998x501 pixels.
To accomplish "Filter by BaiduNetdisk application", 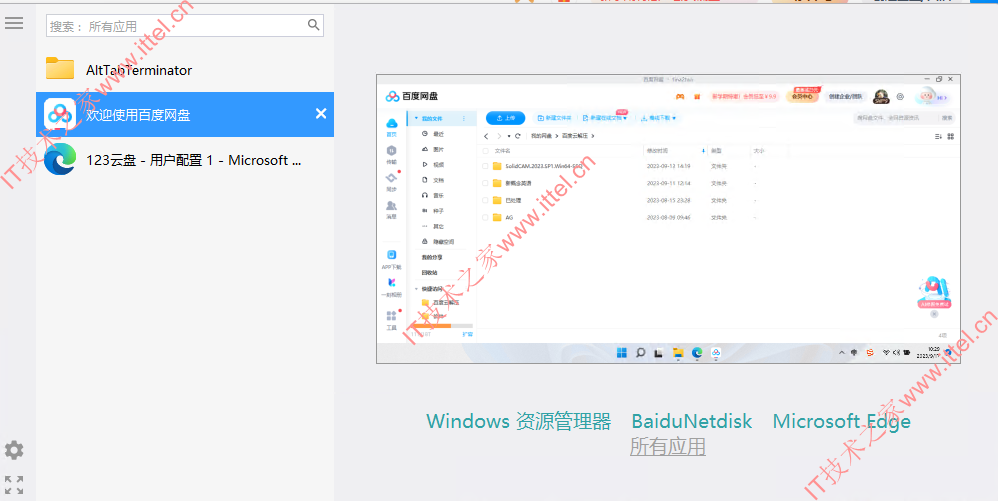I will click(x=691, y=421).
